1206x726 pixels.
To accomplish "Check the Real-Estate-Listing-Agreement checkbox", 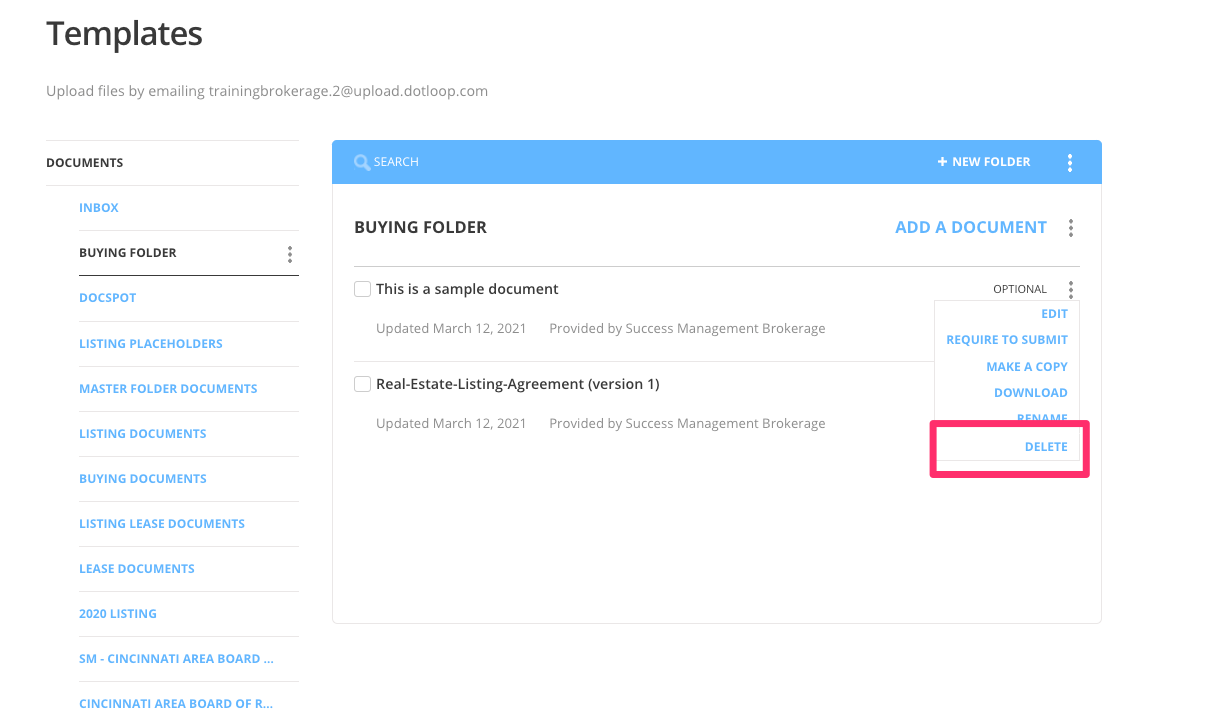I will click(362, 383).
